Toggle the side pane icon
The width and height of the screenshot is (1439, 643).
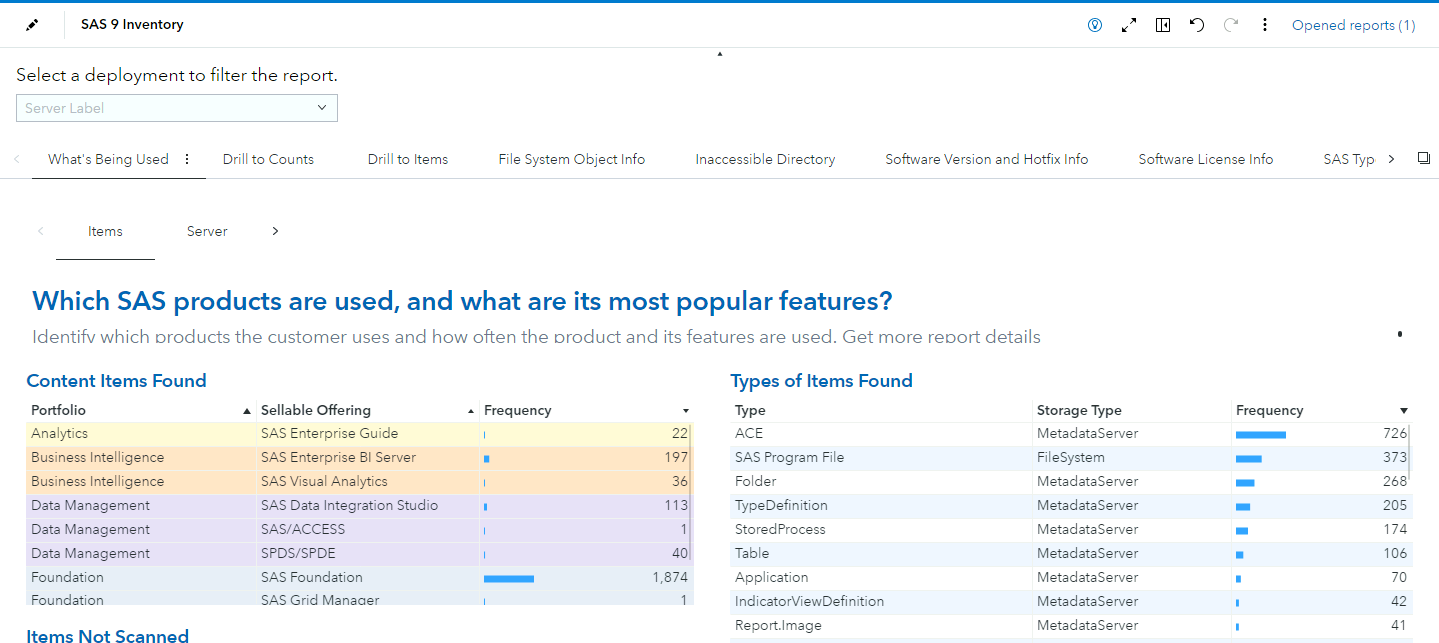click(x=1163, y=25)
